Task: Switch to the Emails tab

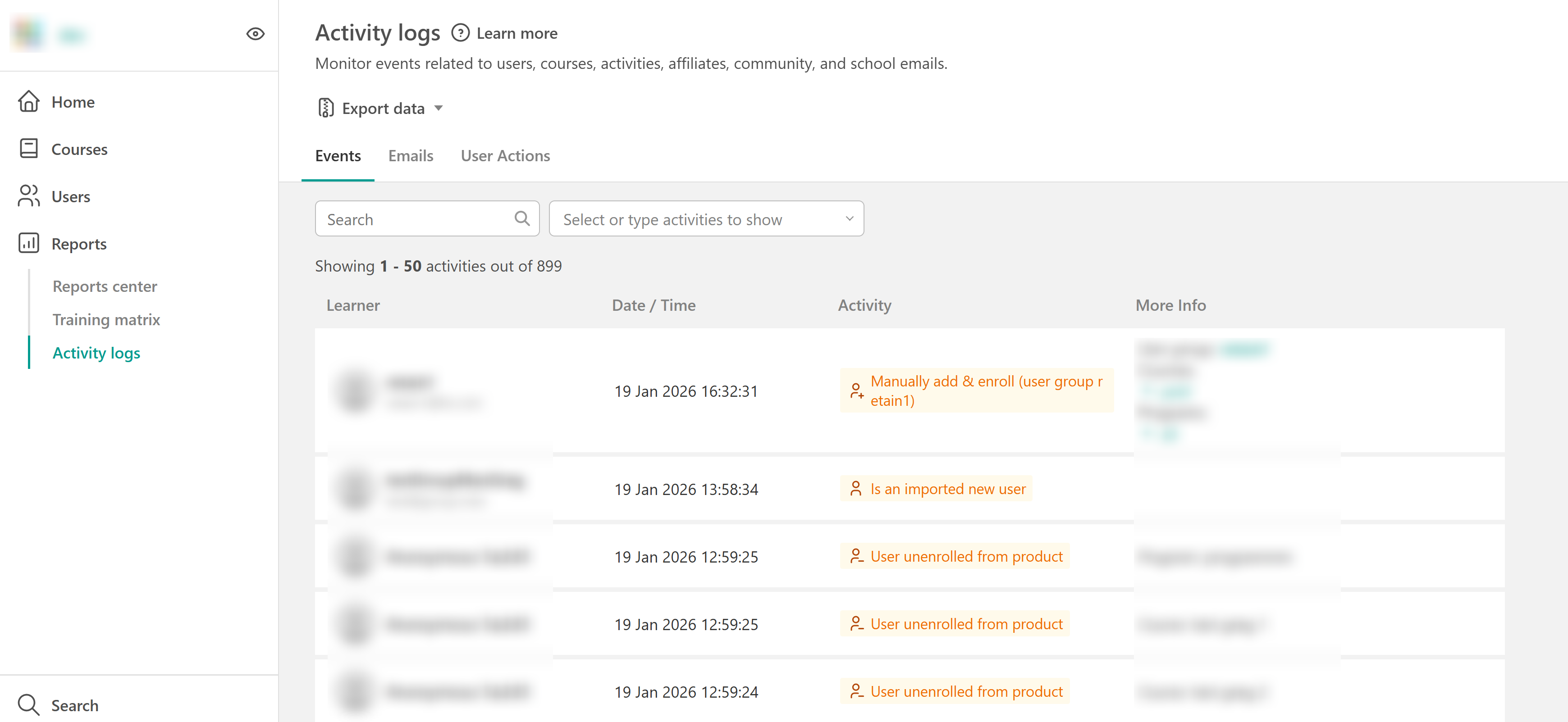Action: pyautogui.click(x=410, y=156)
